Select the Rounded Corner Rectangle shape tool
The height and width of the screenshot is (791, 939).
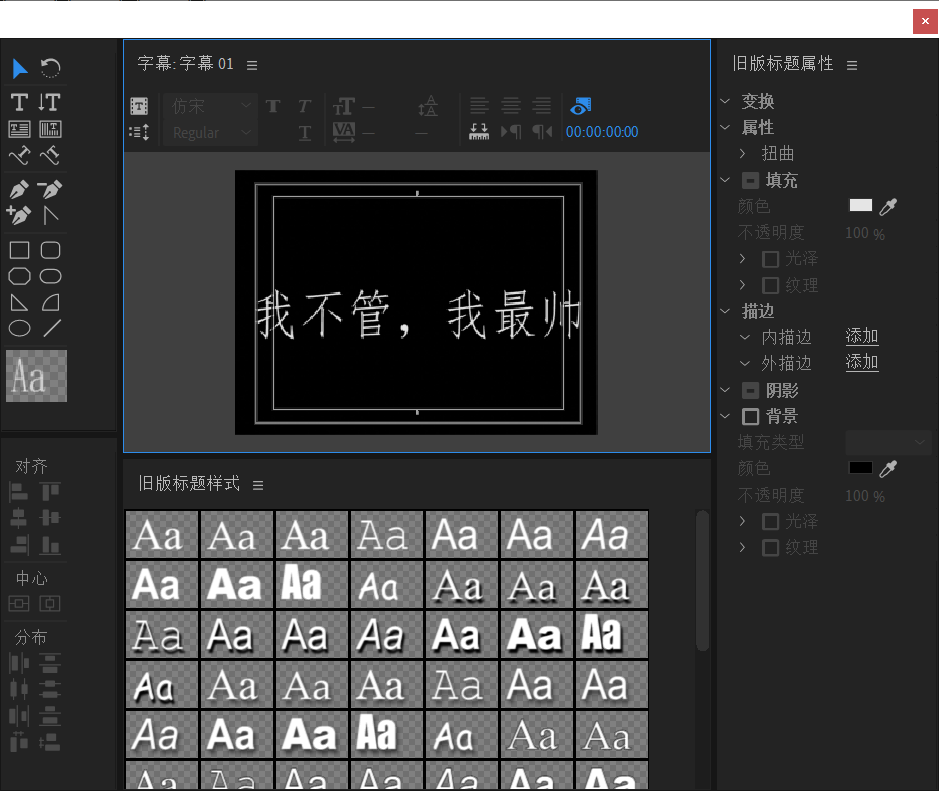(x=50, y=276)
